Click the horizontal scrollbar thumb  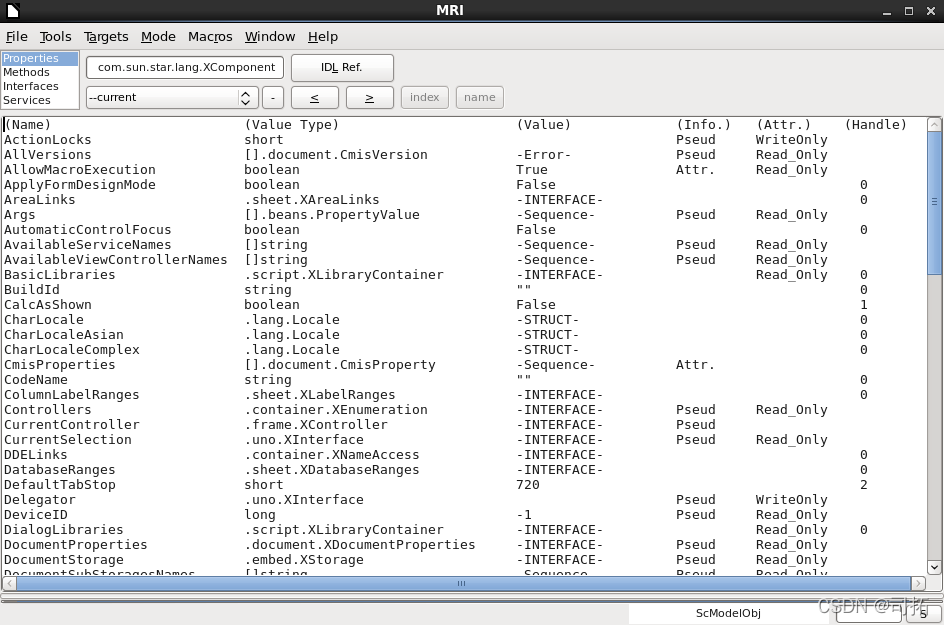tap(462, 583)
